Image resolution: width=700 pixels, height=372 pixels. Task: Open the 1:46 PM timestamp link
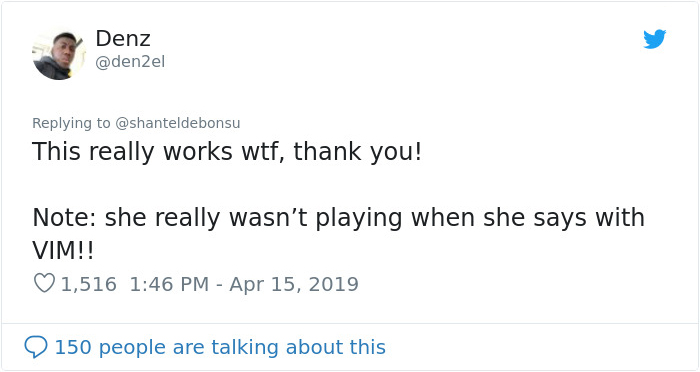[169, 284]
